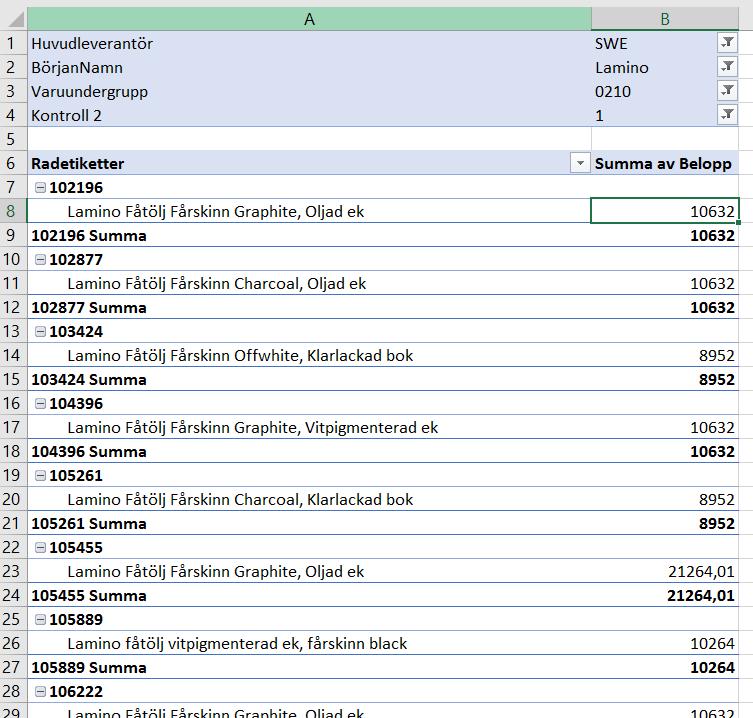Select column B header
Viewport: 753px width, 718px height.
pyautogui.click(x=665, y=19)
